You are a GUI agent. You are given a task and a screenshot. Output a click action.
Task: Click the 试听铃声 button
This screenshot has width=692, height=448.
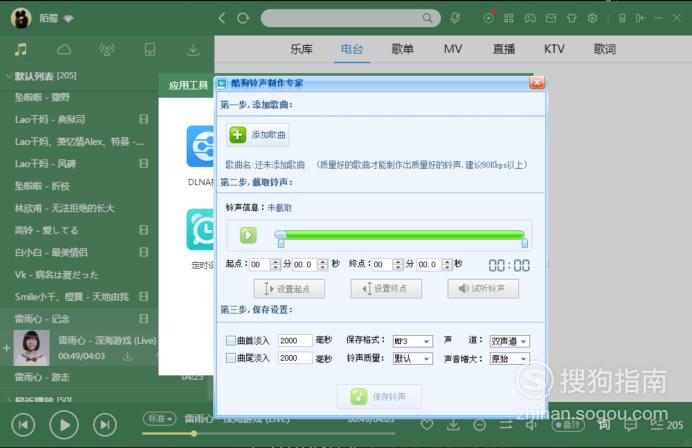coord(483,289)
